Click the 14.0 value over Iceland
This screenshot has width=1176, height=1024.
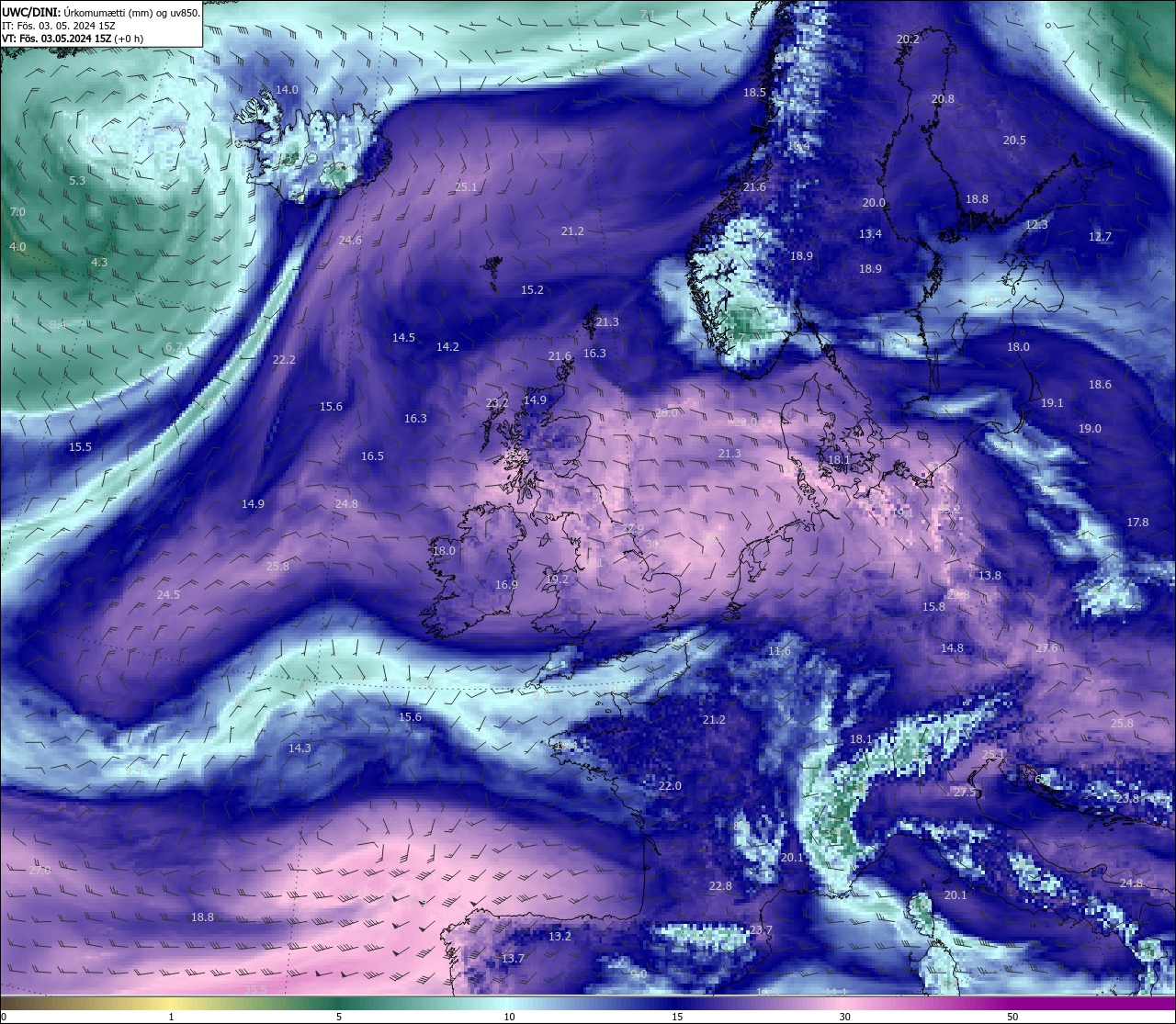click(287, 90)
